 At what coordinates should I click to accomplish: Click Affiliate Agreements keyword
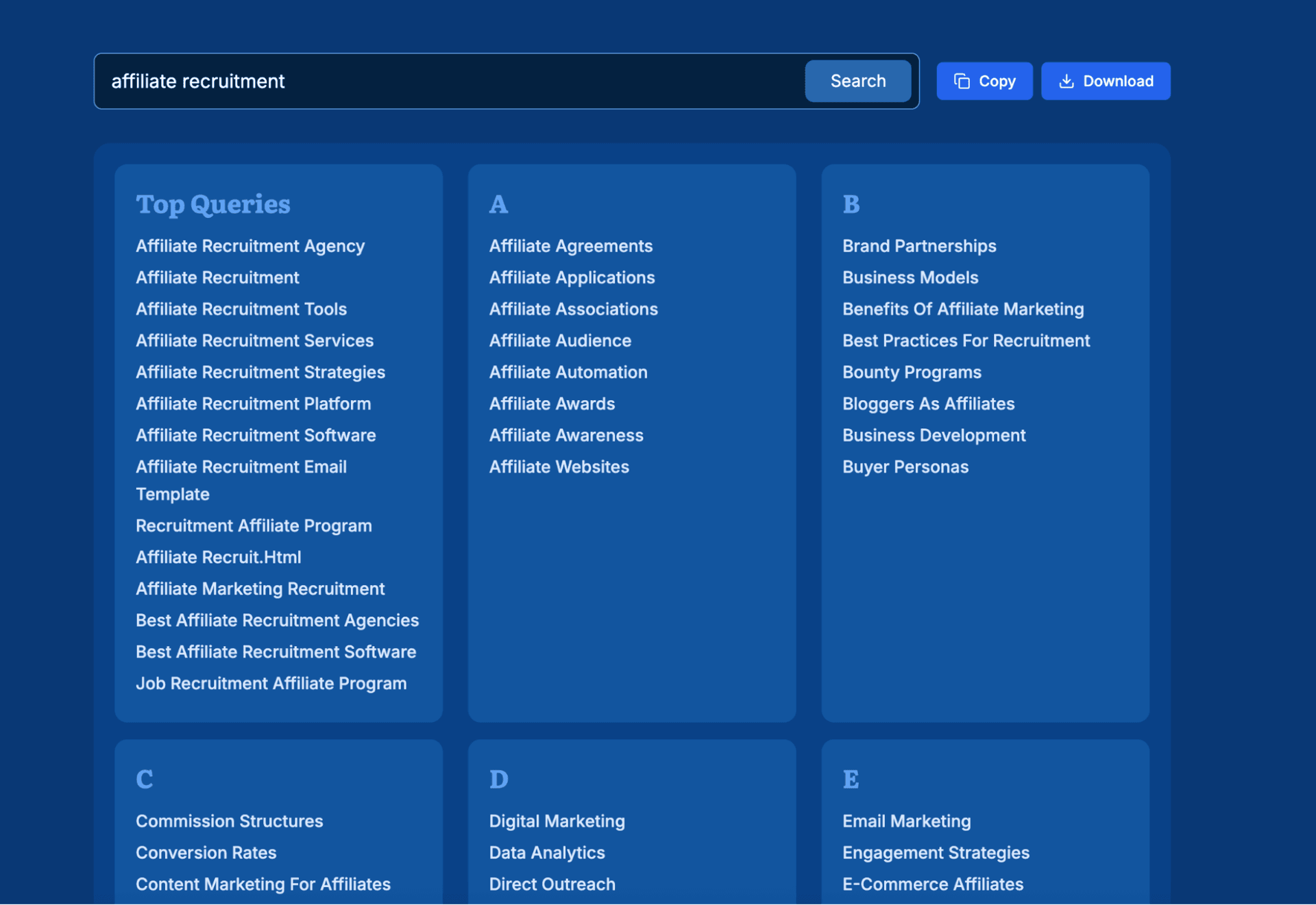pos(570,246)
